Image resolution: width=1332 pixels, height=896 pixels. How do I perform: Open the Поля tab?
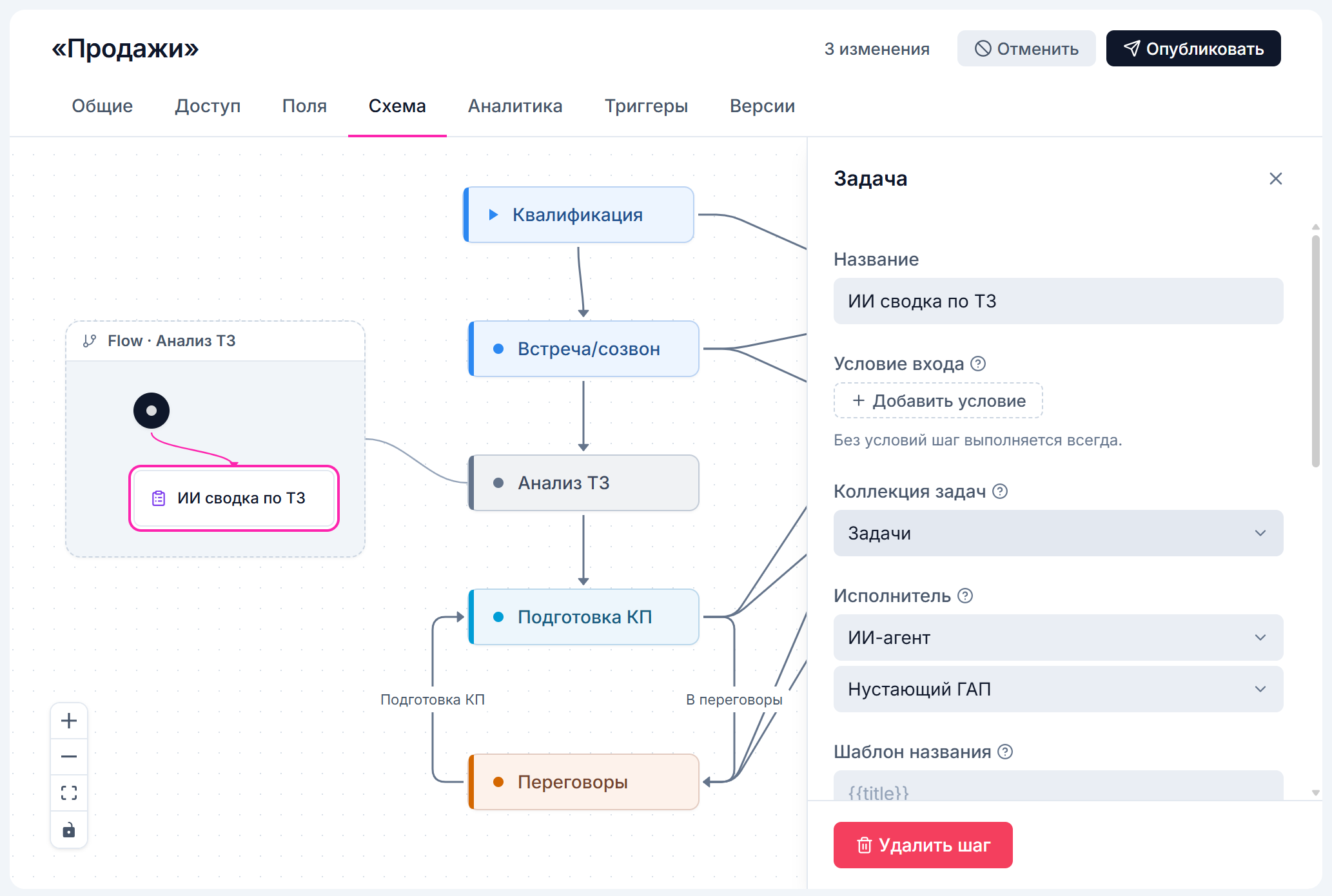point(304,106)
